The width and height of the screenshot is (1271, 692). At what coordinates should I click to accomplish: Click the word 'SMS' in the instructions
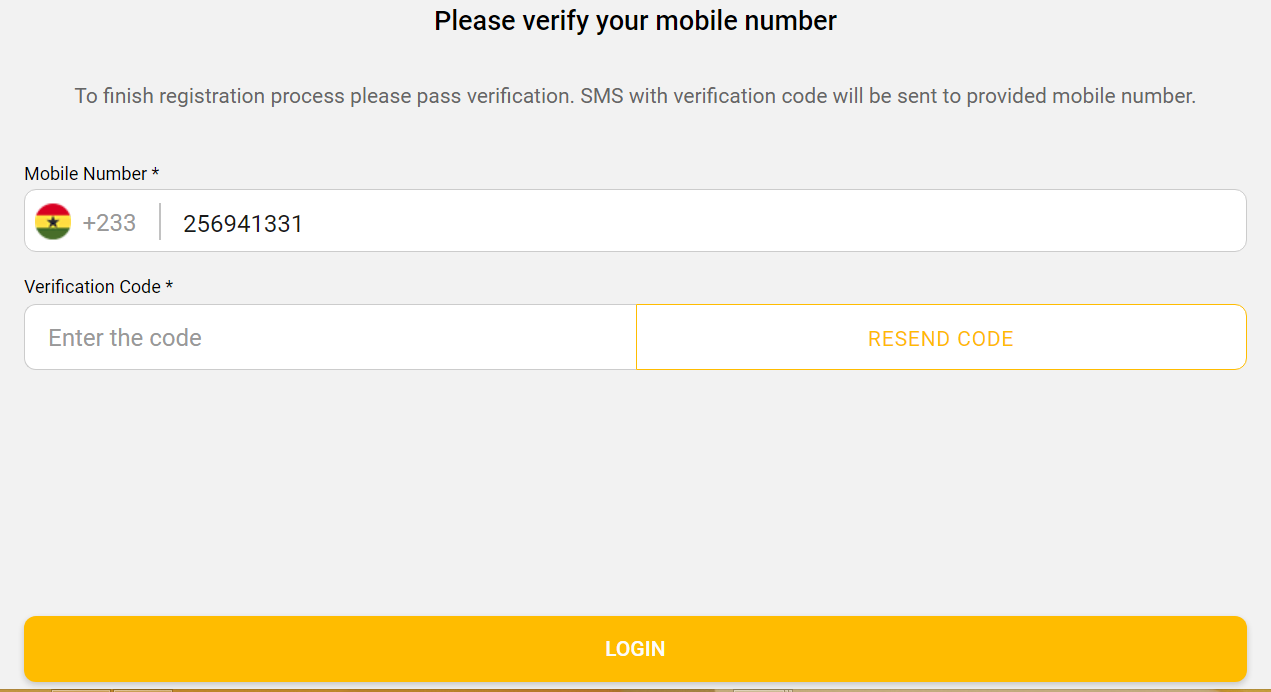602,97
